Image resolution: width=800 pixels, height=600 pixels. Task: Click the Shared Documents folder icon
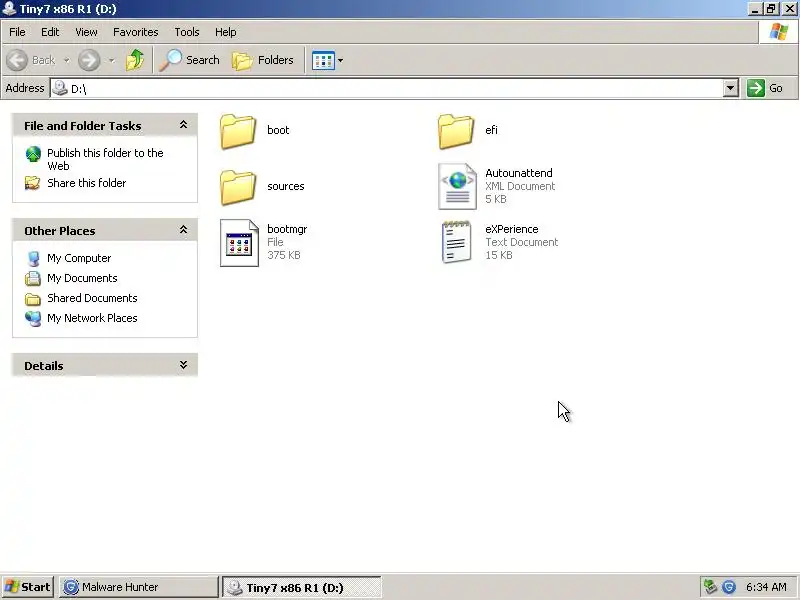pos(33,299)
